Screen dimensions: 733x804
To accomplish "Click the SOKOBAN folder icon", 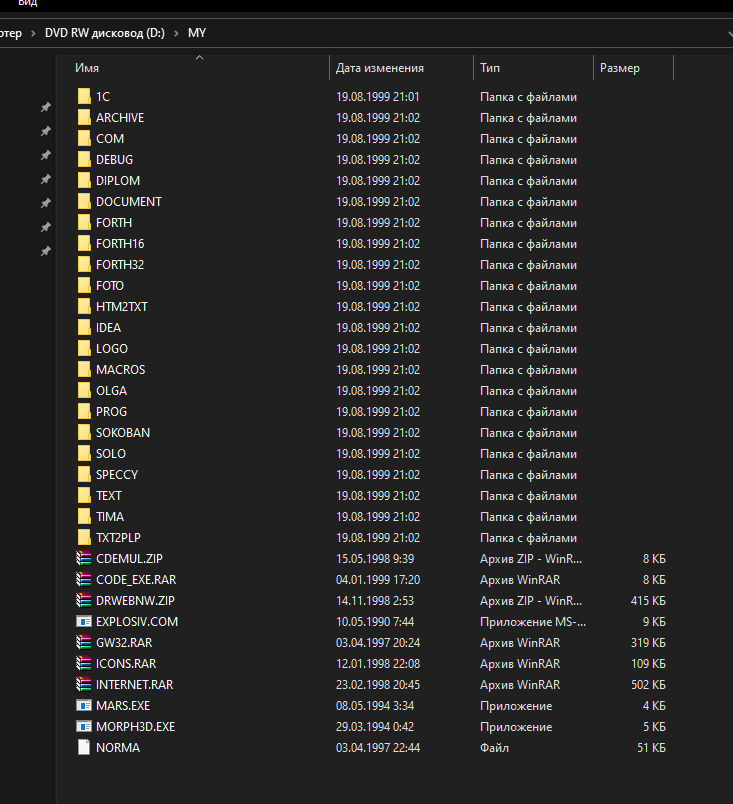I will [x=84, y=433].
